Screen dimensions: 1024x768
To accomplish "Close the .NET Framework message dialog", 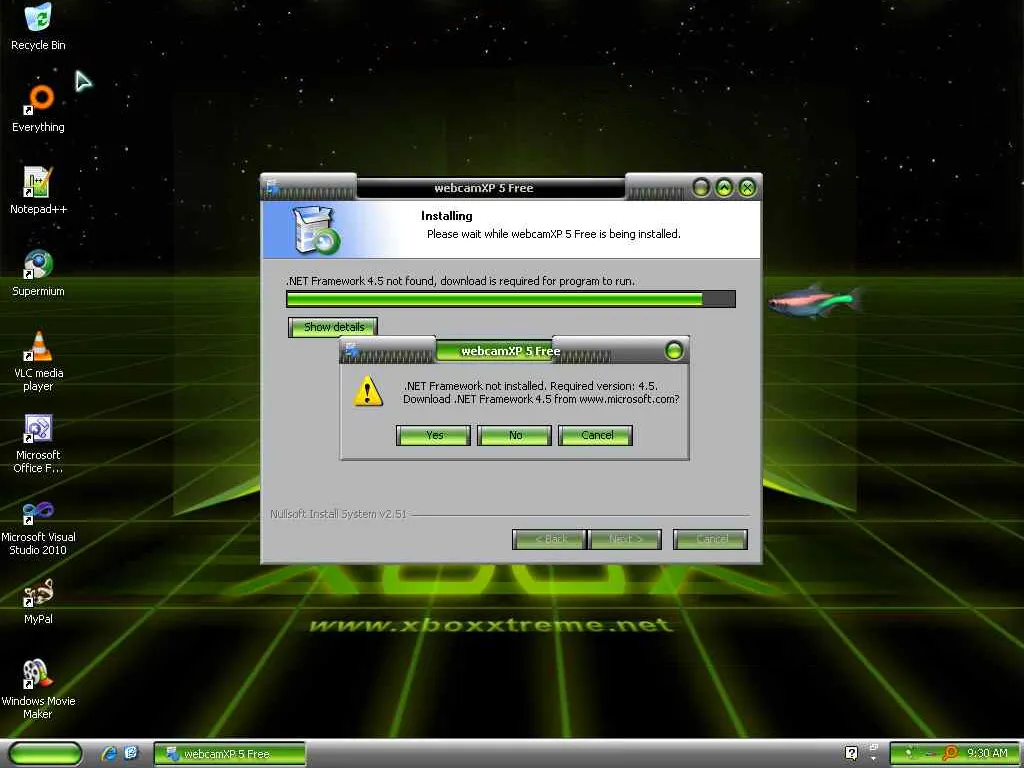I will pyautogui.click(x=673, y=351).
